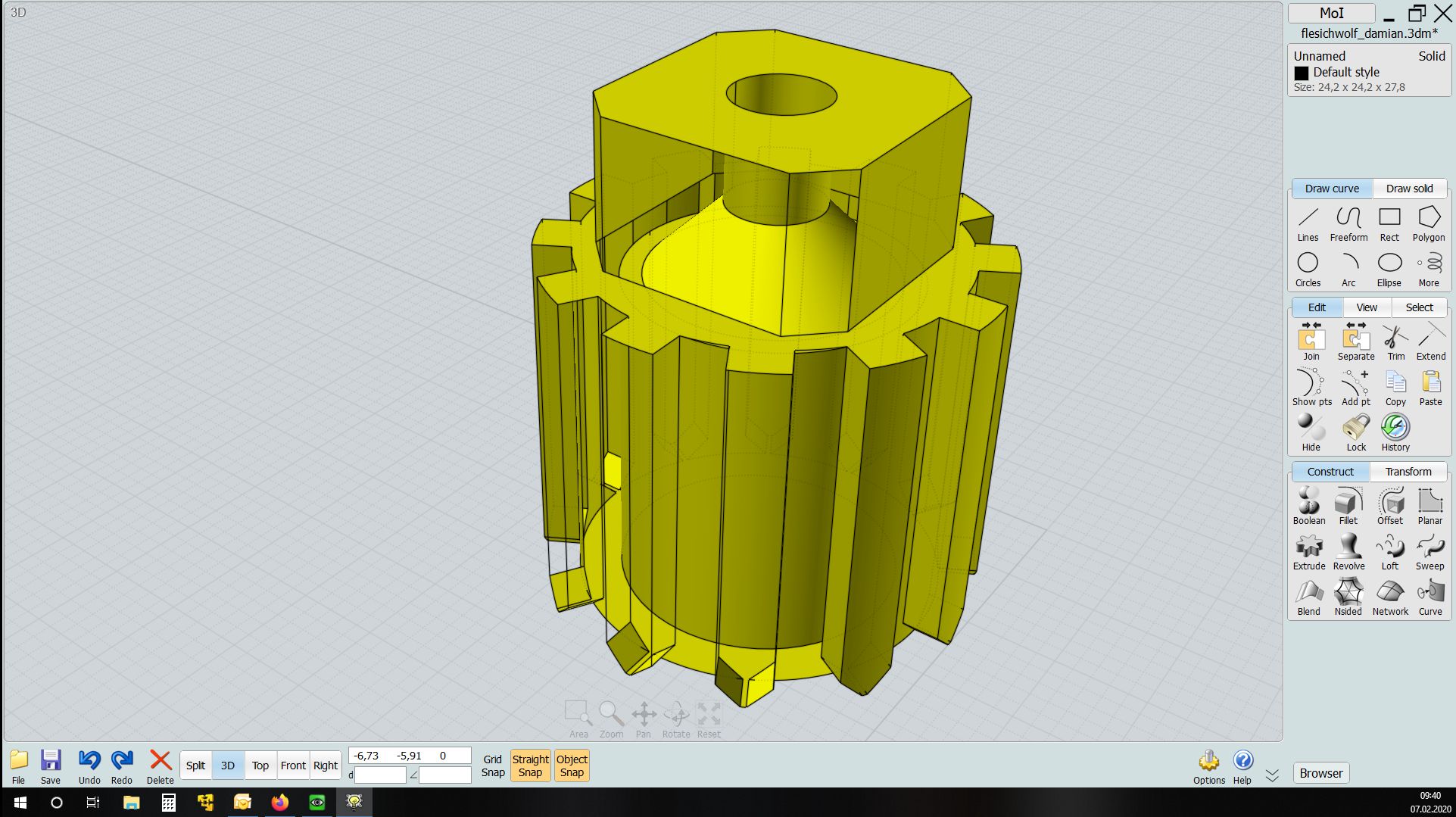This screenshot has width=1456, height=817.
Task: Paste from clipboard
Action: click(1430, 388)
